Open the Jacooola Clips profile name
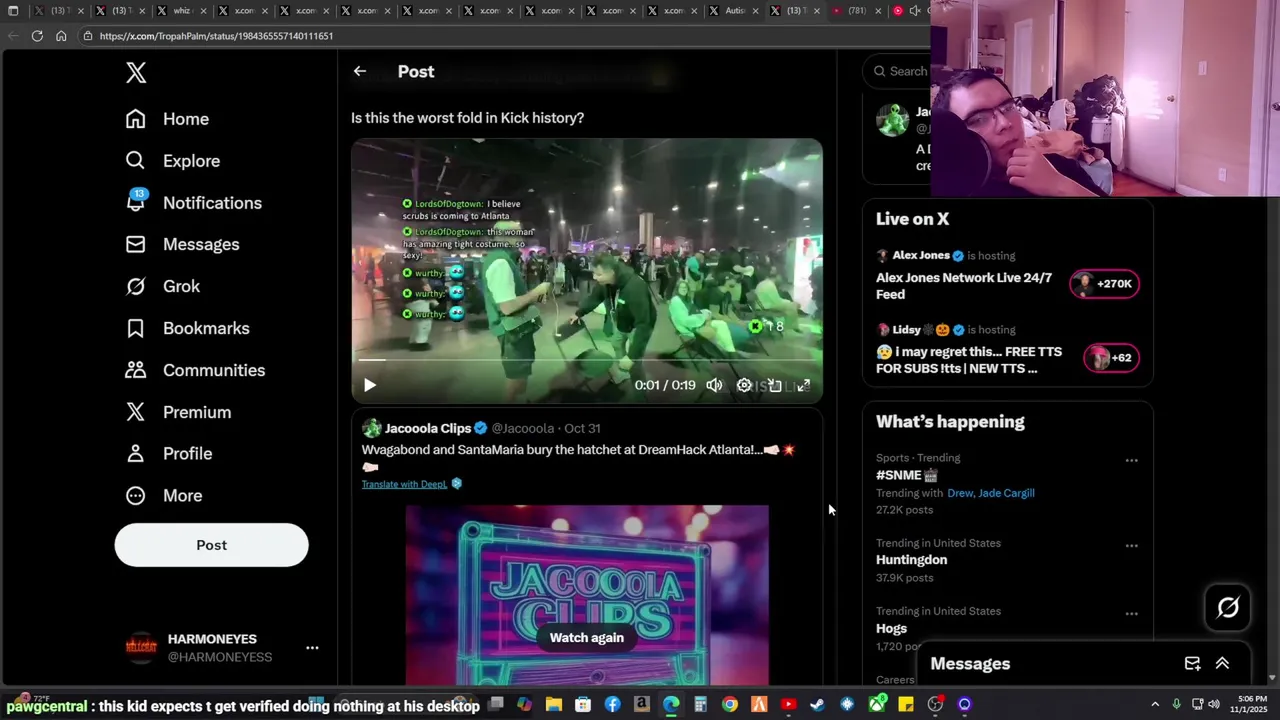Screen dimensions: 1280x720 pyautogui.click(x=428, y=428)
